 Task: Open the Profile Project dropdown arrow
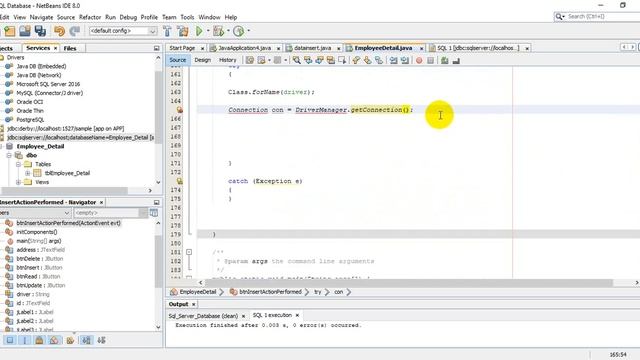[248, 31]
